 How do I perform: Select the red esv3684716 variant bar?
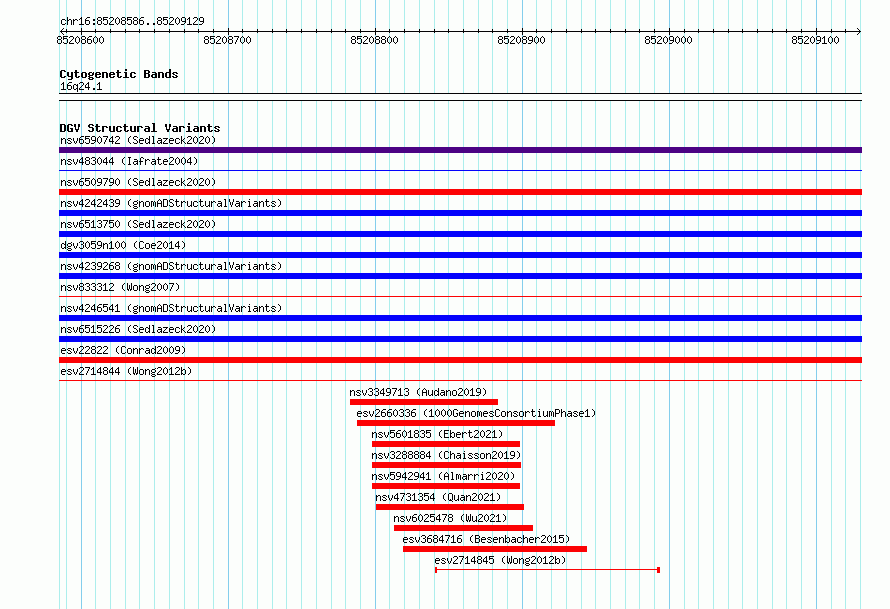[495, 549]
